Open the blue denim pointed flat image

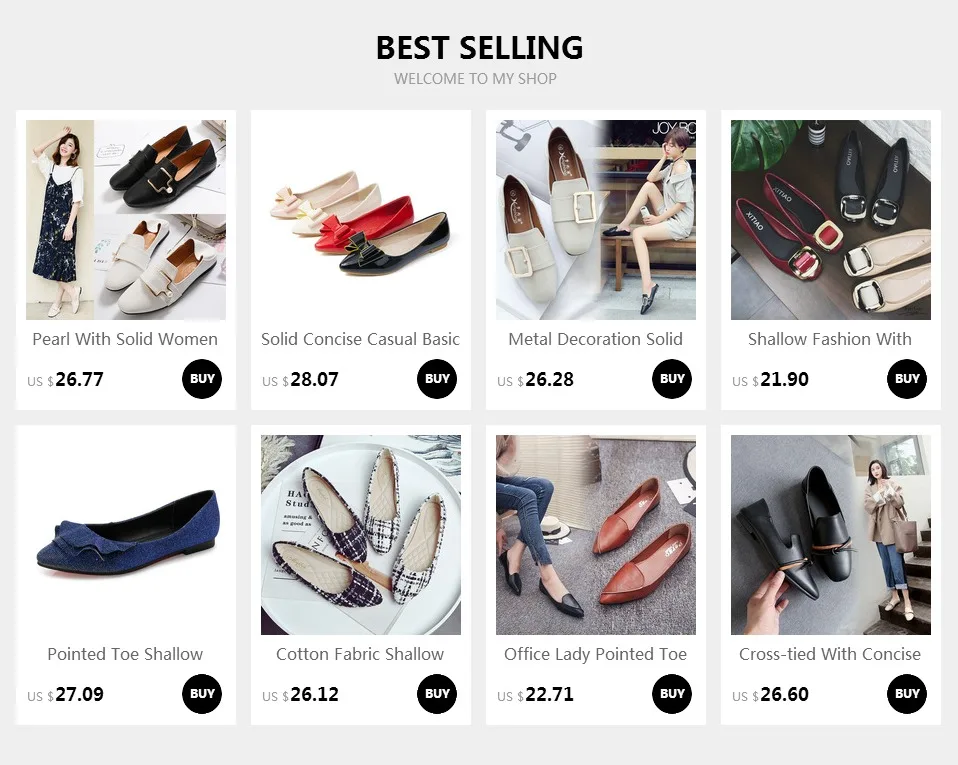[126, 535]
